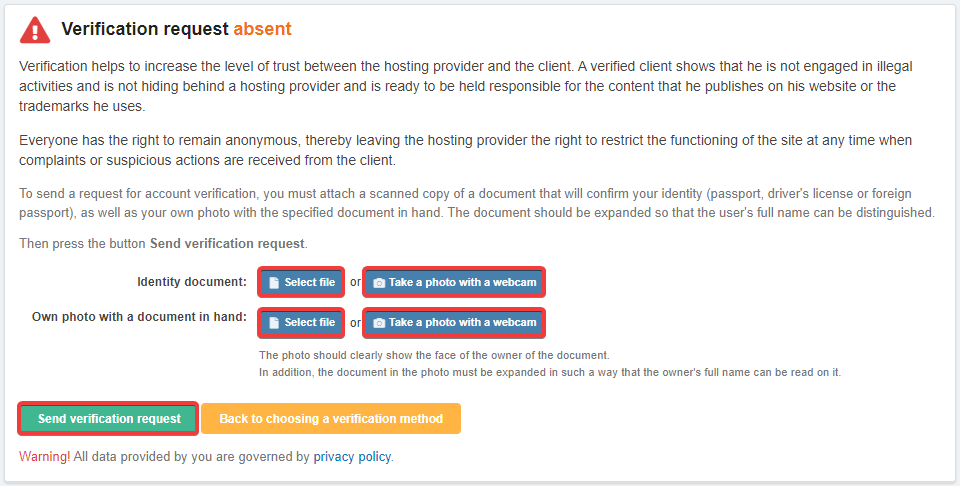
Task: Click the red warning triangle icon
Action: click(35, 30)
